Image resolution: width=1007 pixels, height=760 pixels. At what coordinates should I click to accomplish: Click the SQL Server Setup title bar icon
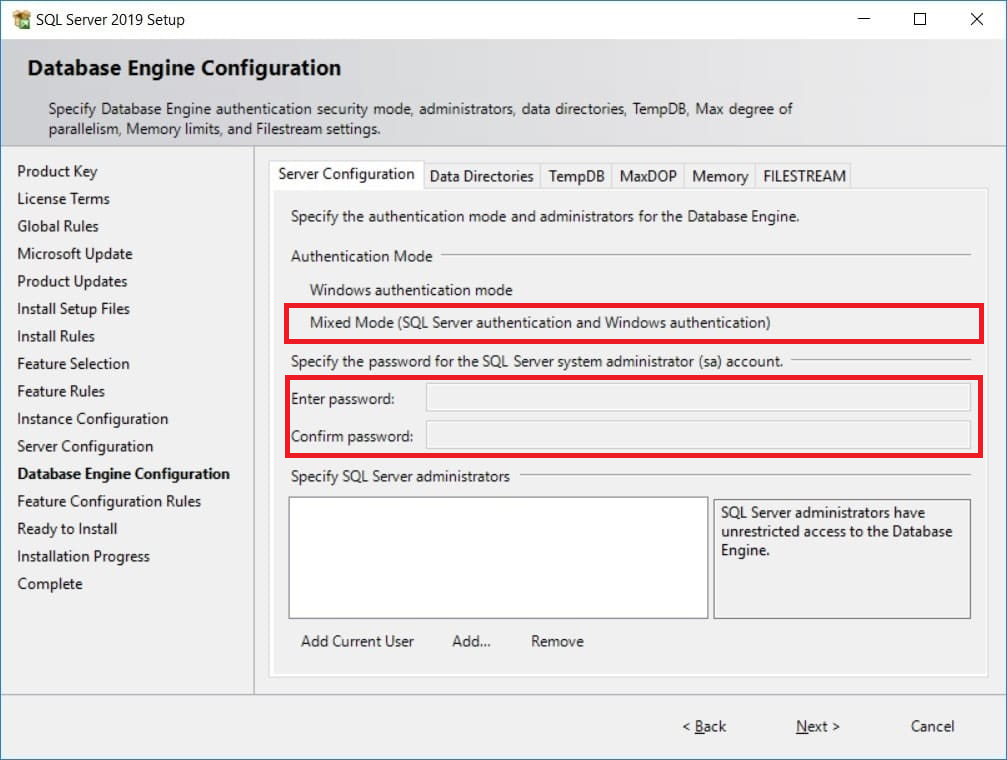(x=21, y=20)
